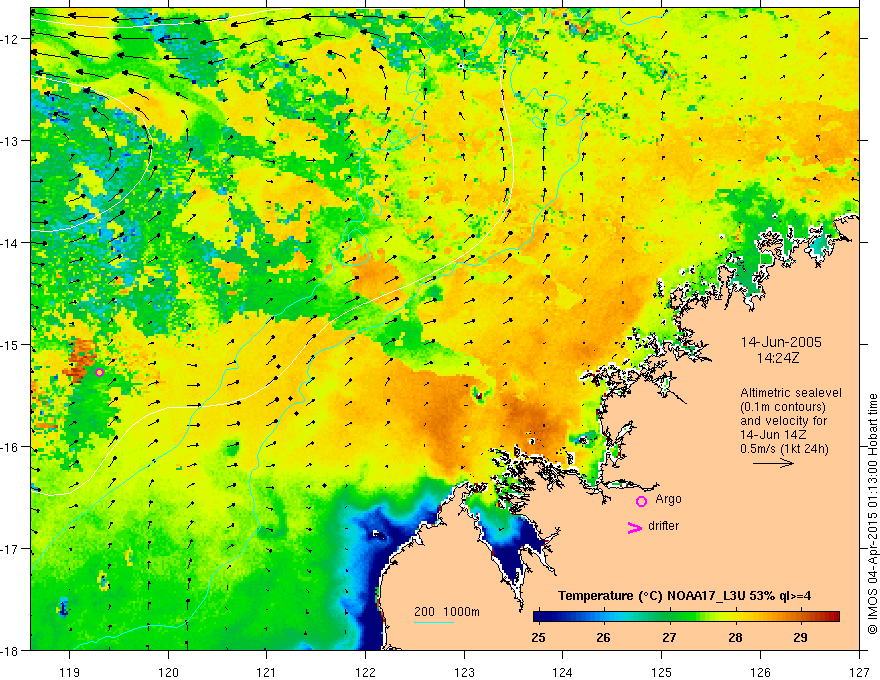Click the longitude axis label 122
This screenshot has height=680, width=880.
365,672
